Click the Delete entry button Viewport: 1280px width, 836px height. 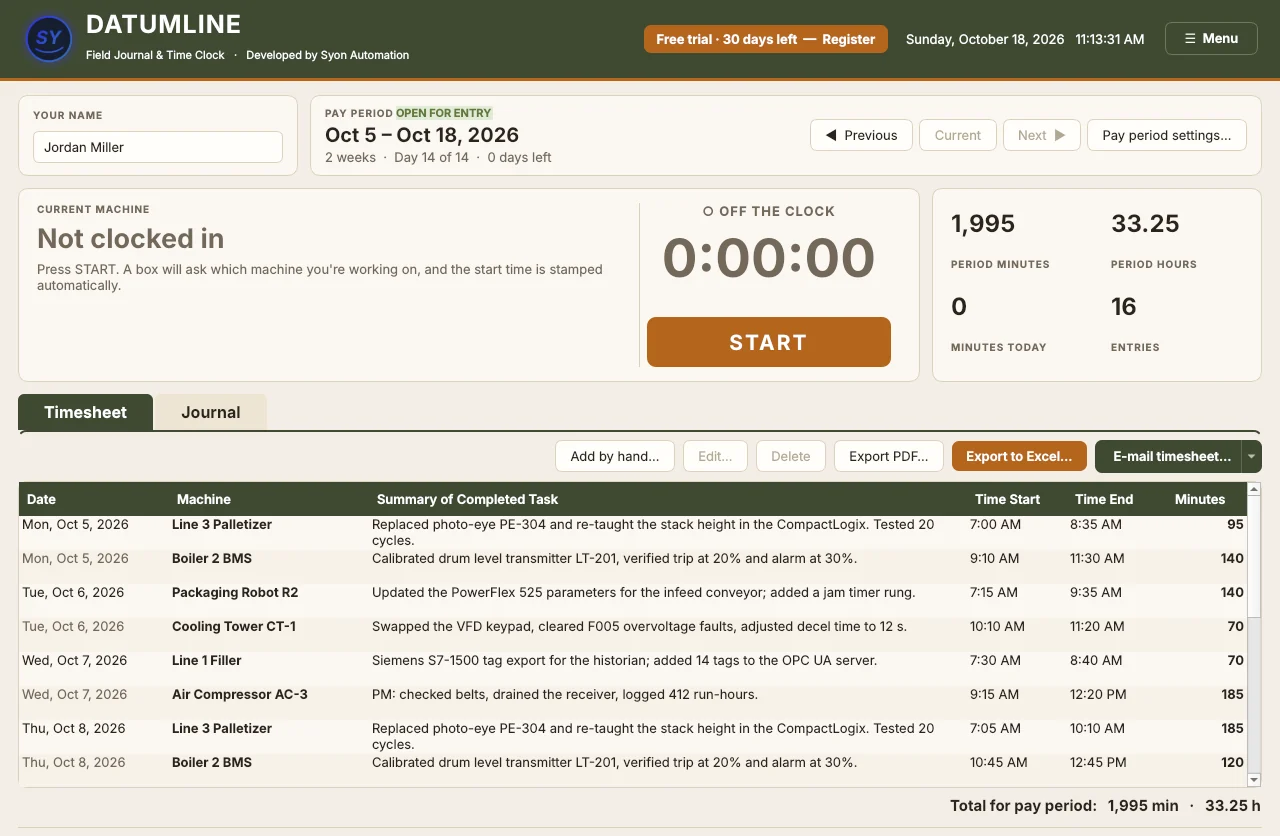coord(791,456)
